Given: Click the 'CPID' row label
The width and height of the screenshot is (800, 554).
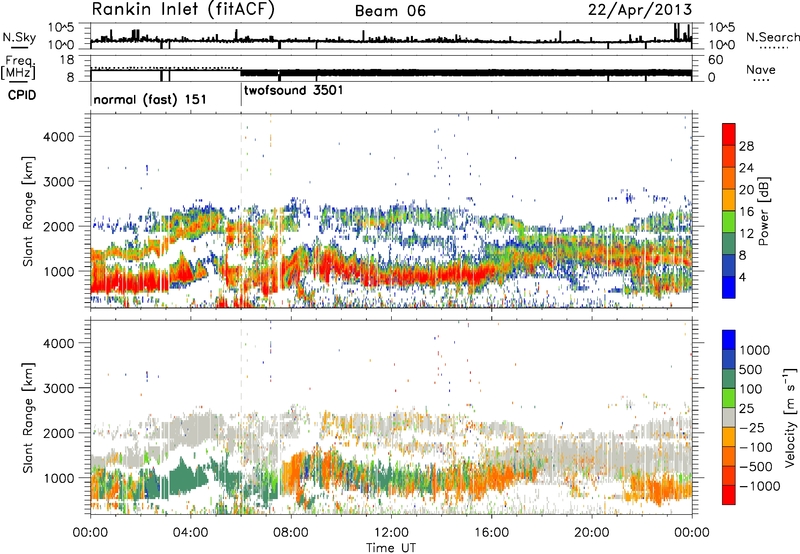Looking at the screenshot, I should click(x=22, y=95).
